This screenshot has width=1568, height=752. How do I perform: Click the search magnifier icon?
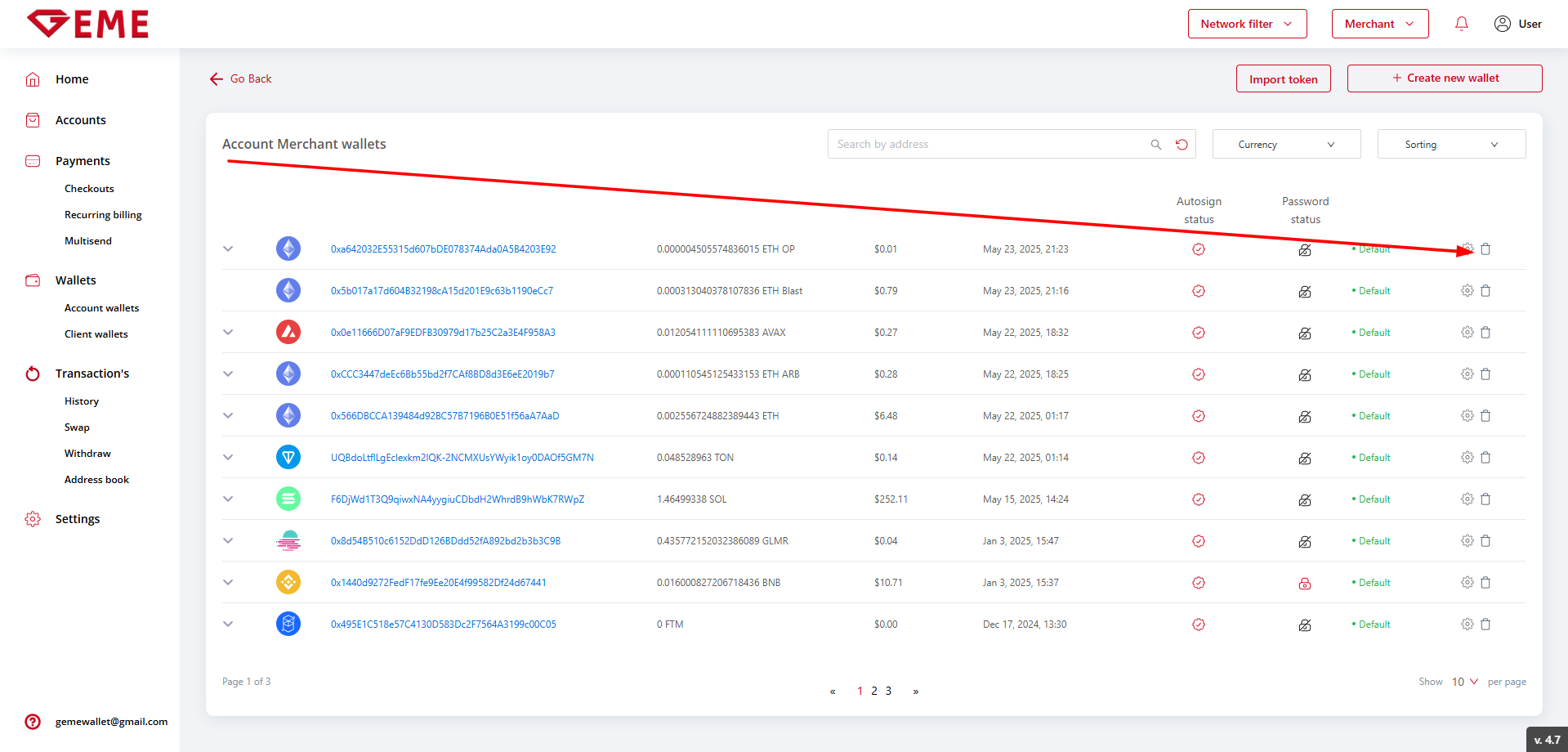coord(1155,145)
